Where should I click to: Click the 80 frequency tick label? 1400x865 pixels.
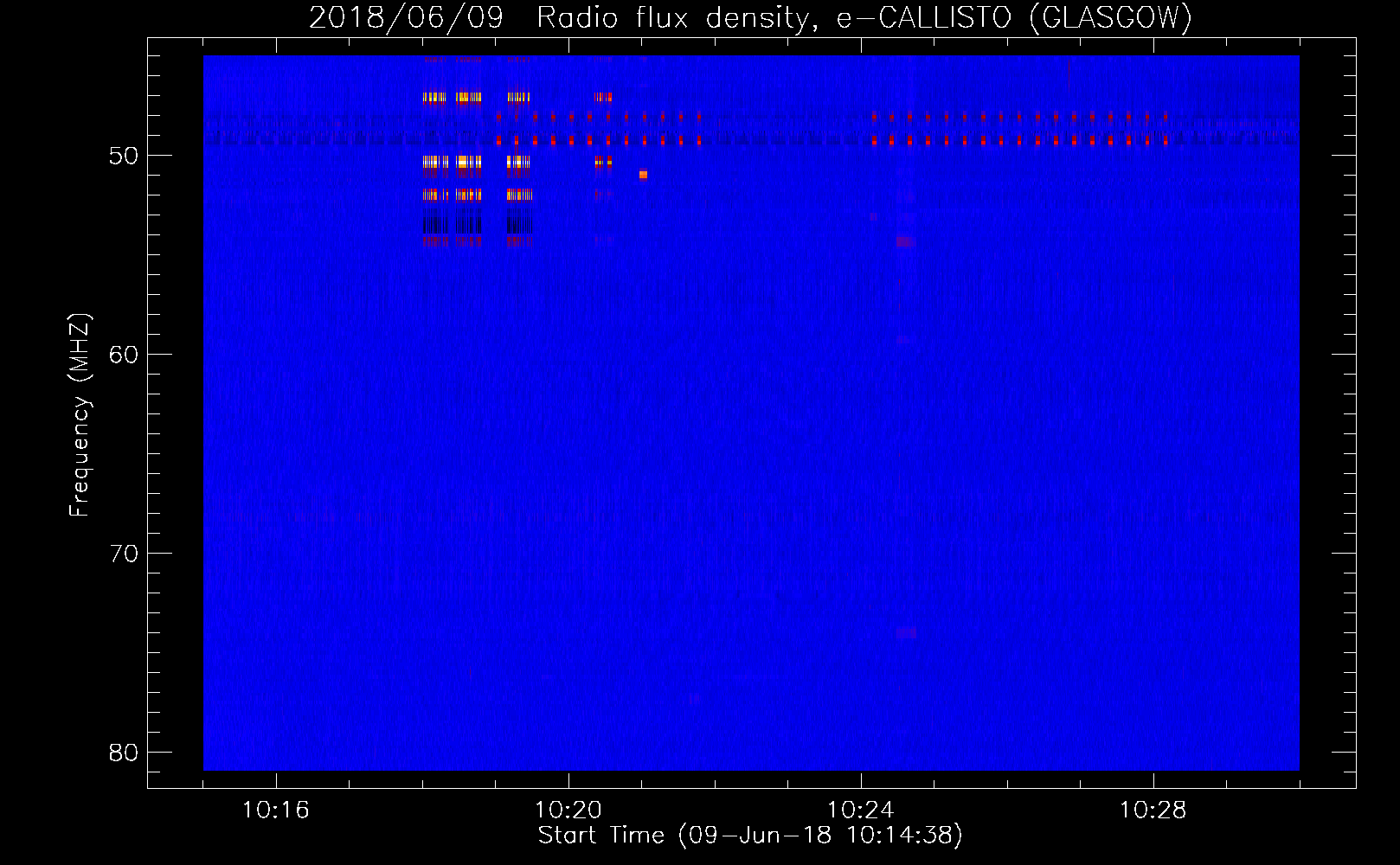(124, 753)
